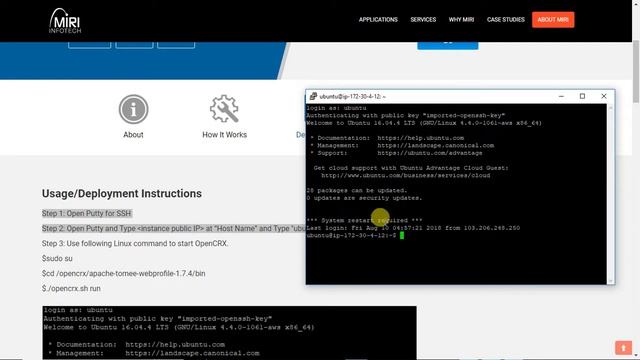The width and height of the screenshot is (640, 360).
Task: Click the help.ubuntu.com URL in the terminal
Action: pyautogui.click(x=420, y=138)
